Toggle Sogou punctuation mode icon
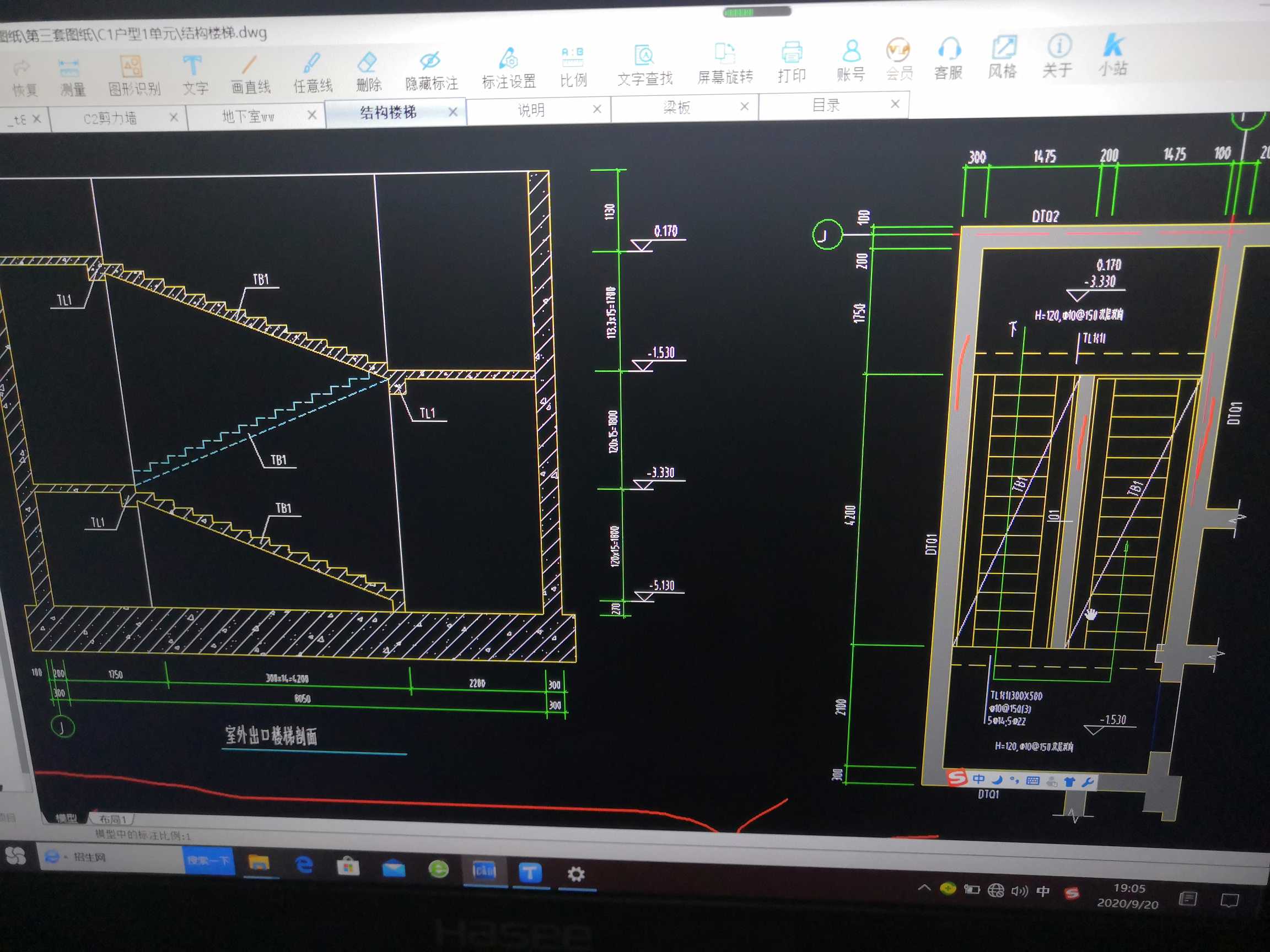 click(x=1014, y=780)
